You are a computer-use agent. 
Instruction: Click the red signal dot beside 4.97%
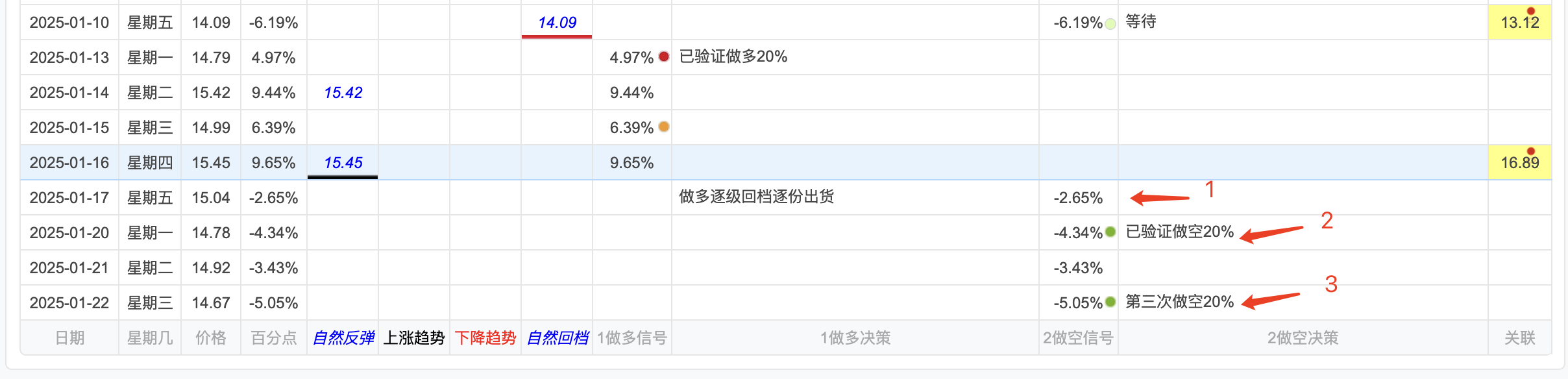[x=663, y=56]
